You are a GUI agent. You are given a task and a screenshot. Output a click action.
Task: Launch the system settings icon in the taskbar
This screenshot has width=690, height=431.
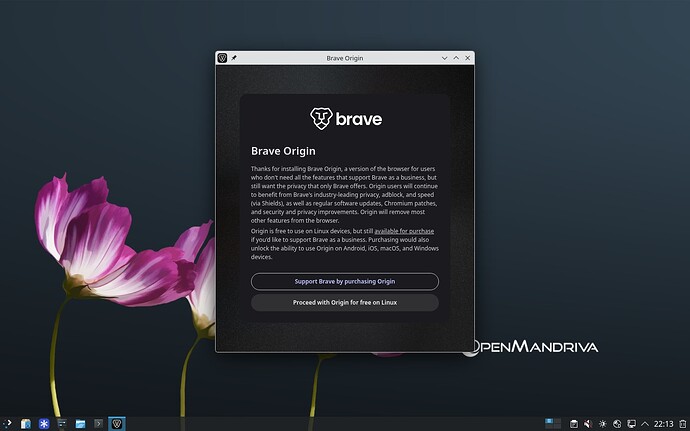coord(62,424)
